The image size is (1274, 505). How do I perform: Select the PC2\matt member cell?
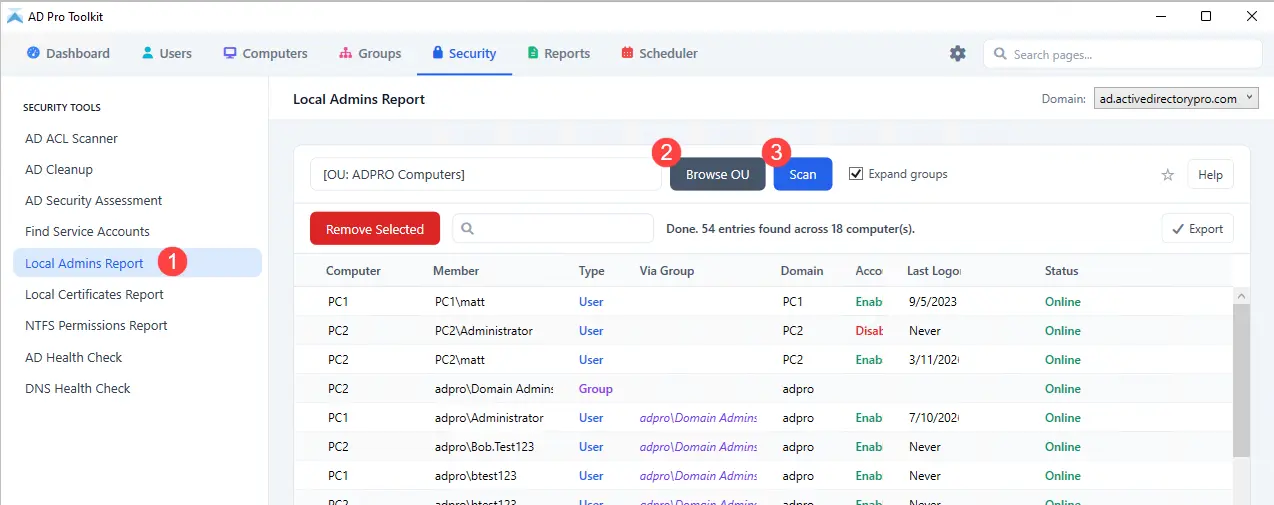[x=460, y=359]
